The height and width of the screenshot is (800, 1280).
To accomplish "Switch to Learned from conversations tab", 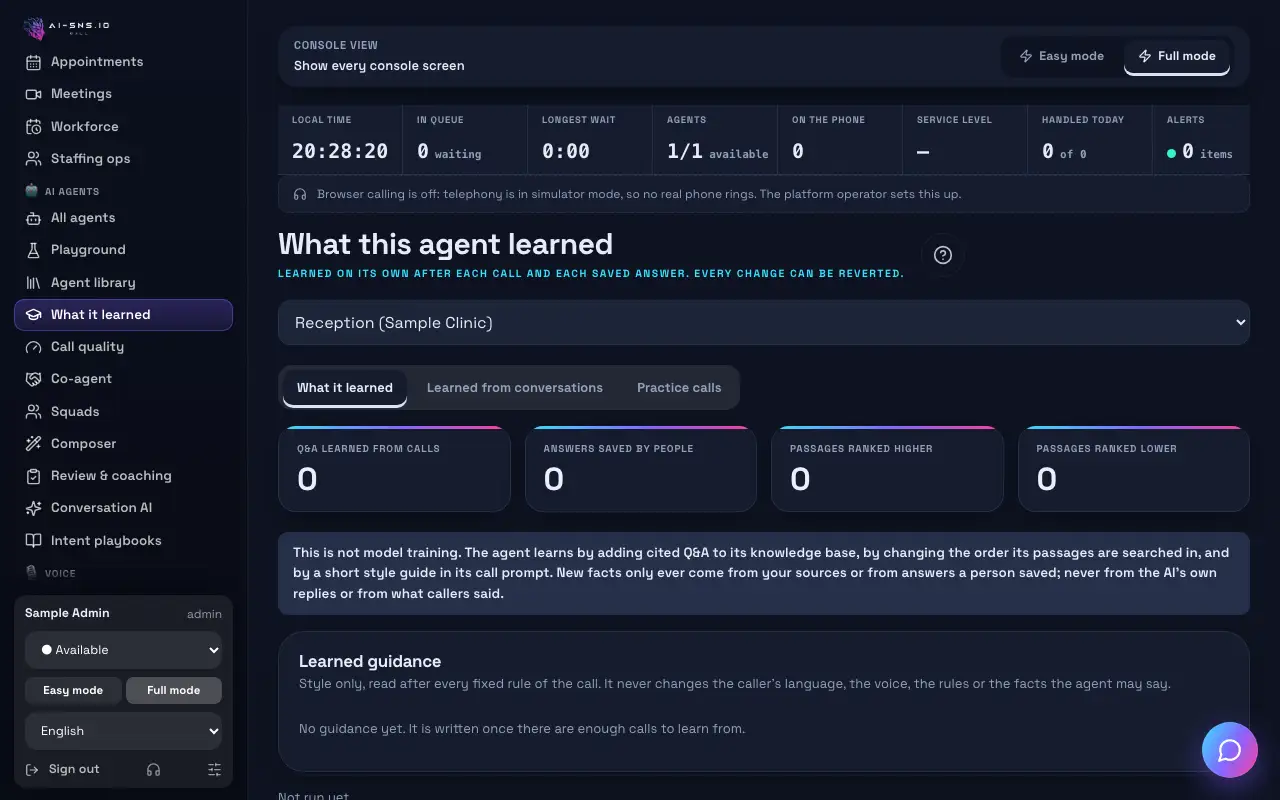I will click(x=515, y=388).
